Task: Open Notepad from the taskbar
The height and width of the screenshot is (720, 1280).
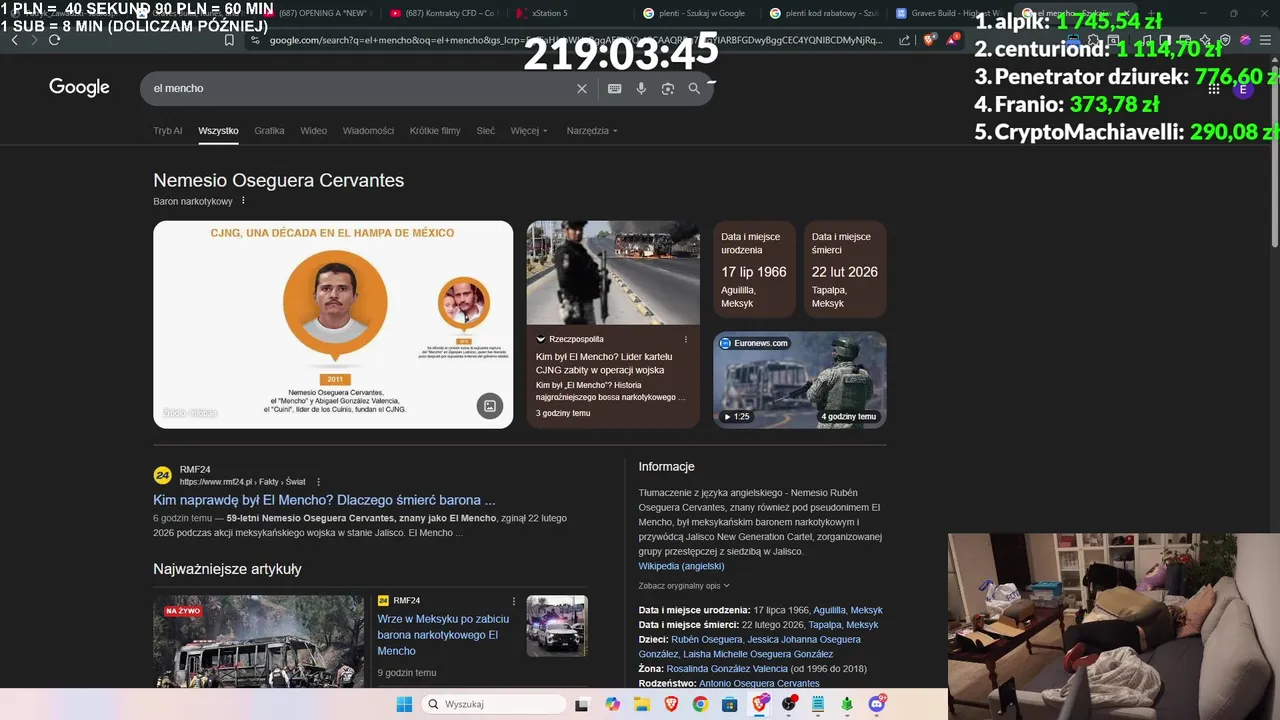Action: click(x=818, y=704)
